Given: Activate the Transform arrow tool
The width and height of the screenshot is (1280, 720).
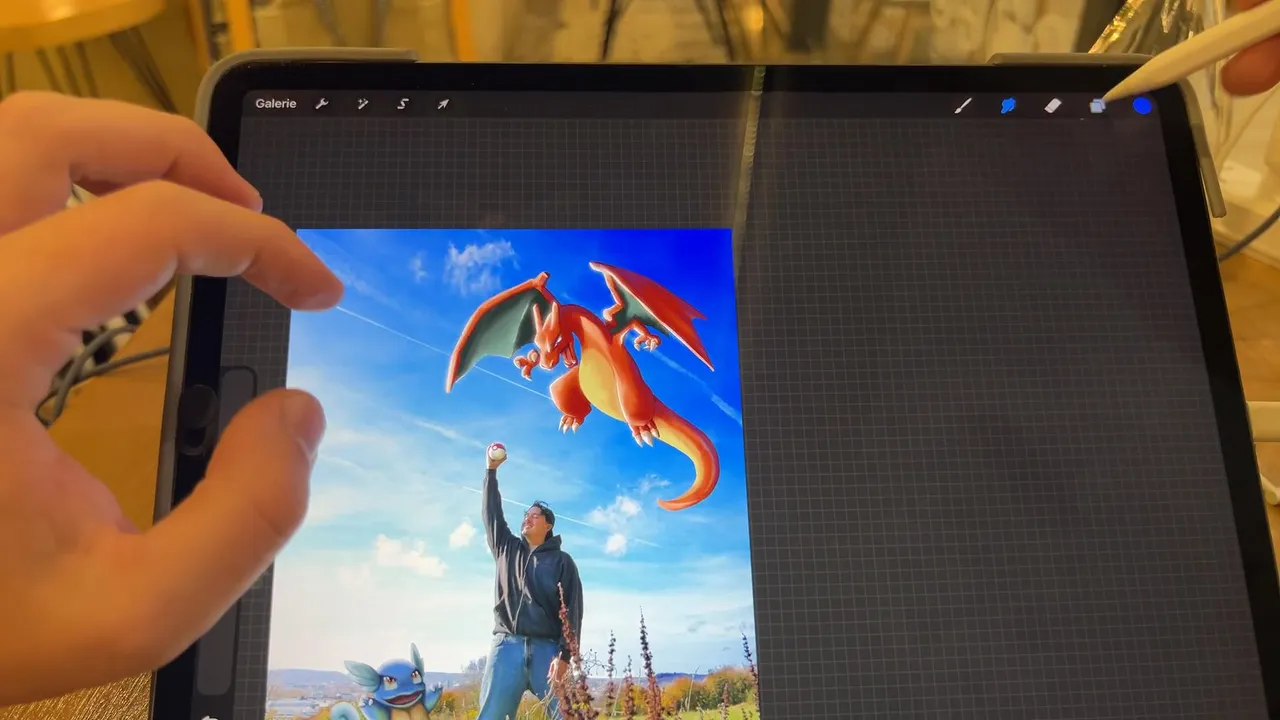Looking at the screenshot, I should (x=443, y=104).
